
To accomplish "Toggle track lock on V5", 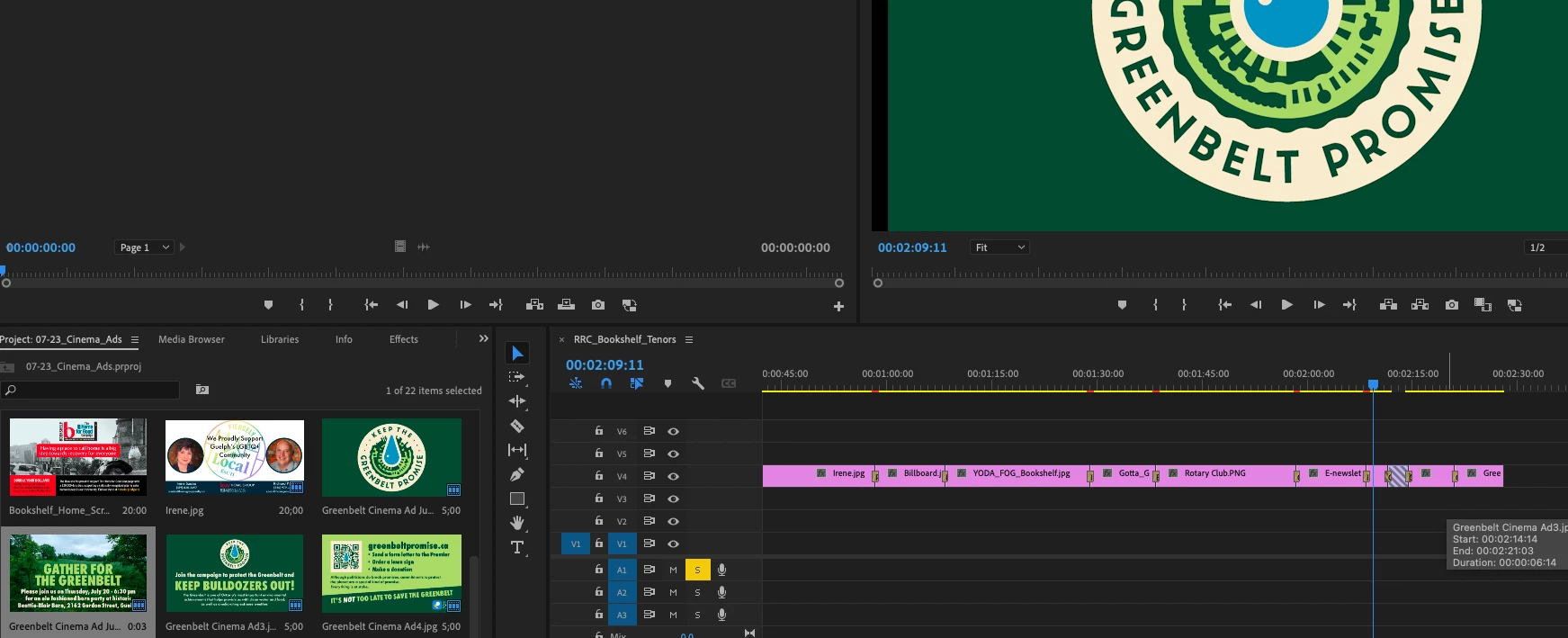I will [x=599, y=454].
